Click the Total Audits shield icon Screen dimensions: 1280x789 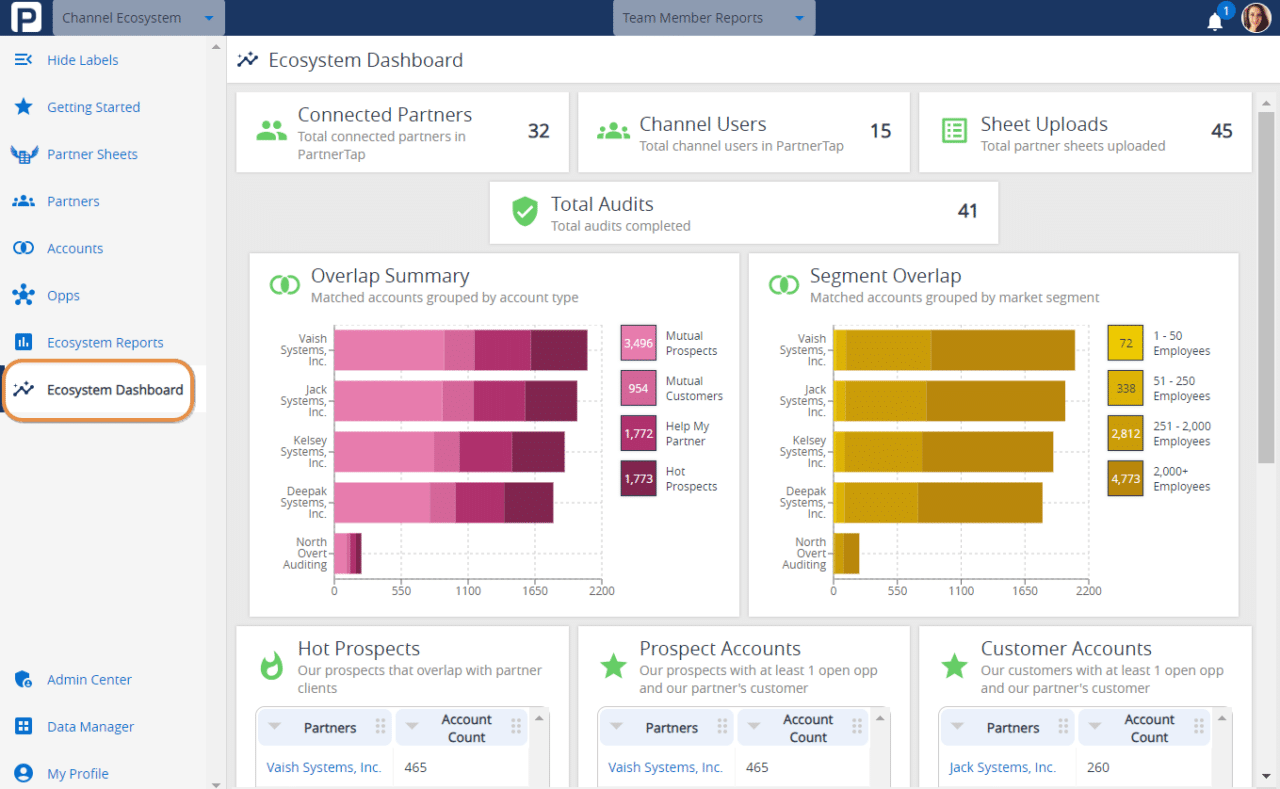coord(524,211)
